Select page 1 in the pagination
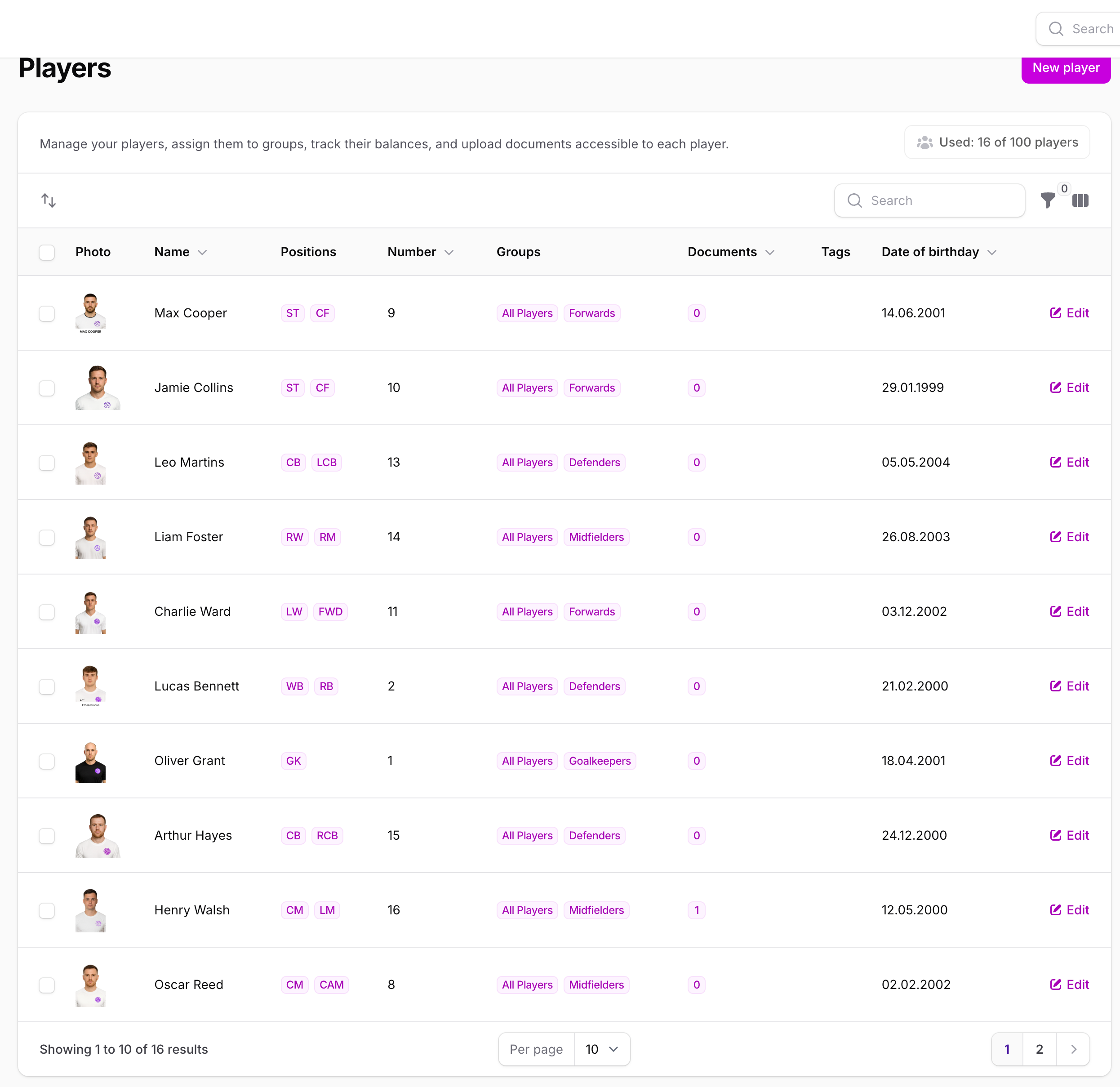Screen dimensions: 1120x1087 (x=1007, y=1049)
